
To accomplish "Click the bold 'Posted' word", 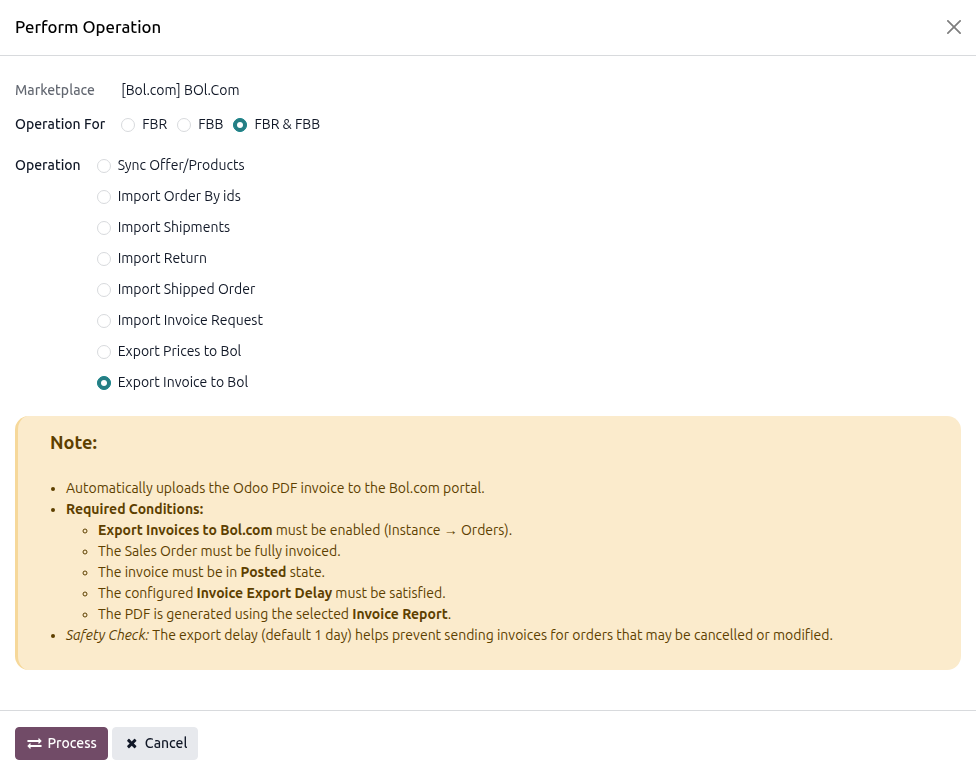I will (263, 572).
